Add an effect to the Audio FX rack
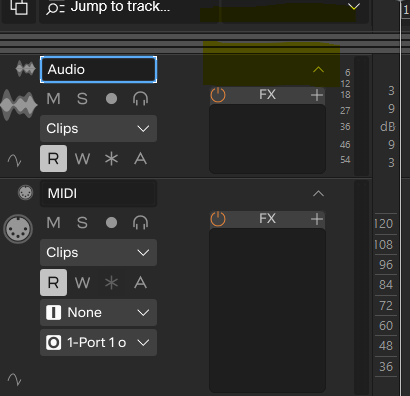The image size is (410, 396). pyautogui.click(x=317, y=95)
